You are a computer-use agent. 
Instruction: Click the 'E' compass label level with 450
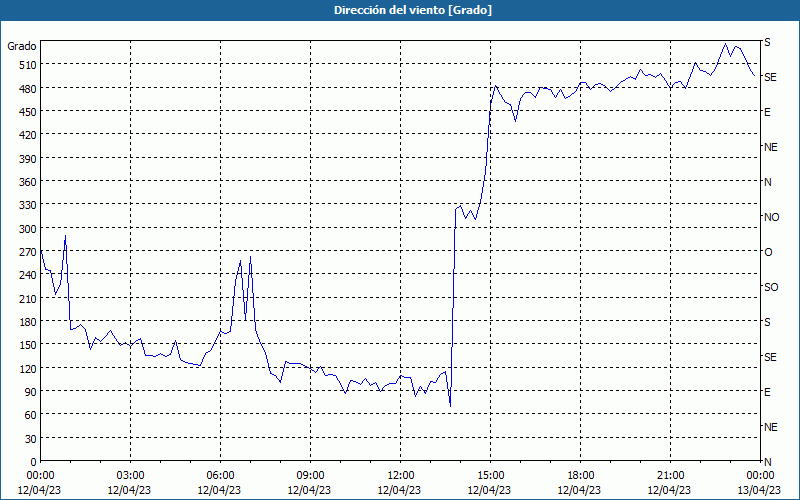pos(767,112)
